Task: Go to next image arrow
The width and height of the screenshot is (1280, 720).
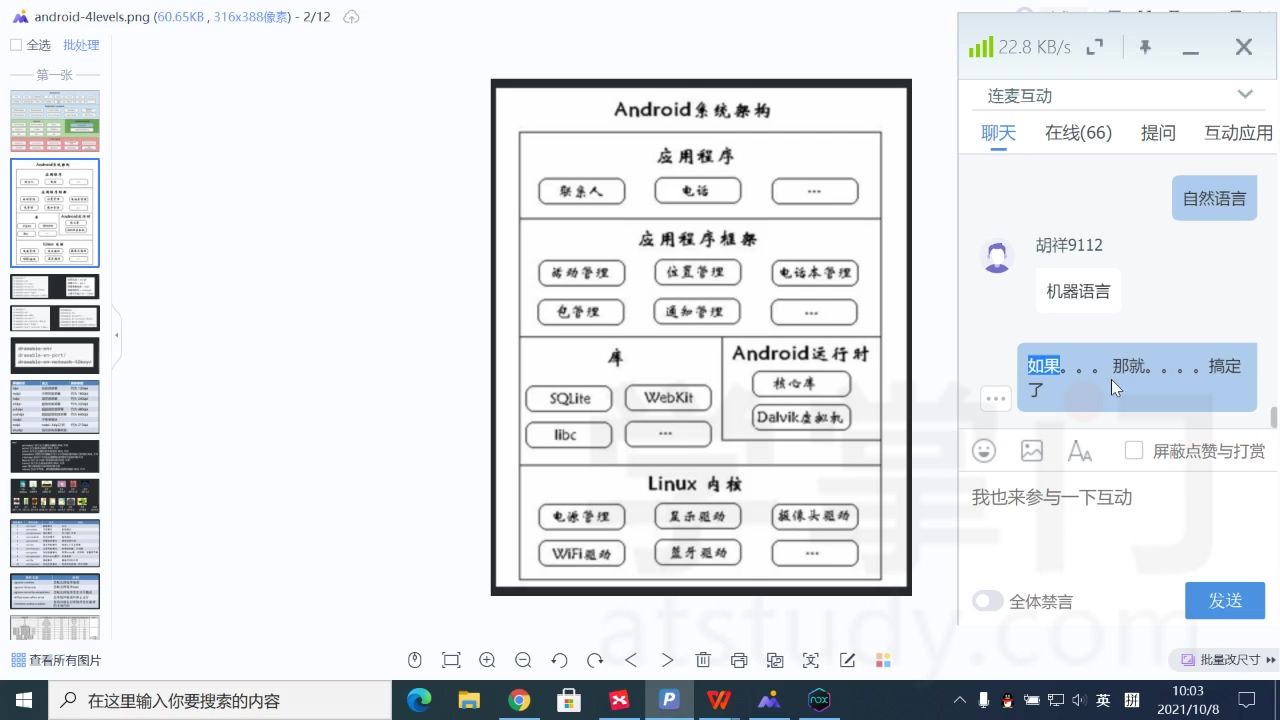Action: (667, 660)
